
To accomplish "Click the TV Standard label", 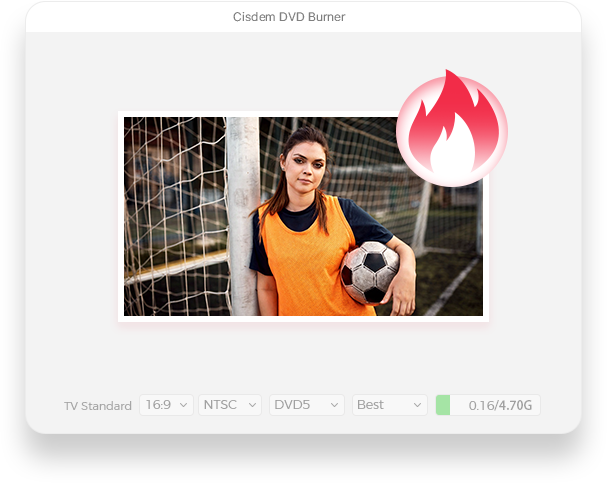I will (x=98, y=406).
